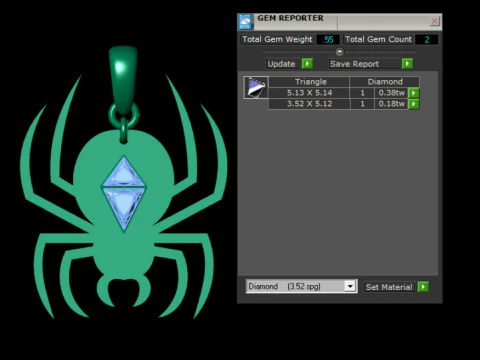Click the Set Material label
The image size is (480, 360).
coord(389,287)
